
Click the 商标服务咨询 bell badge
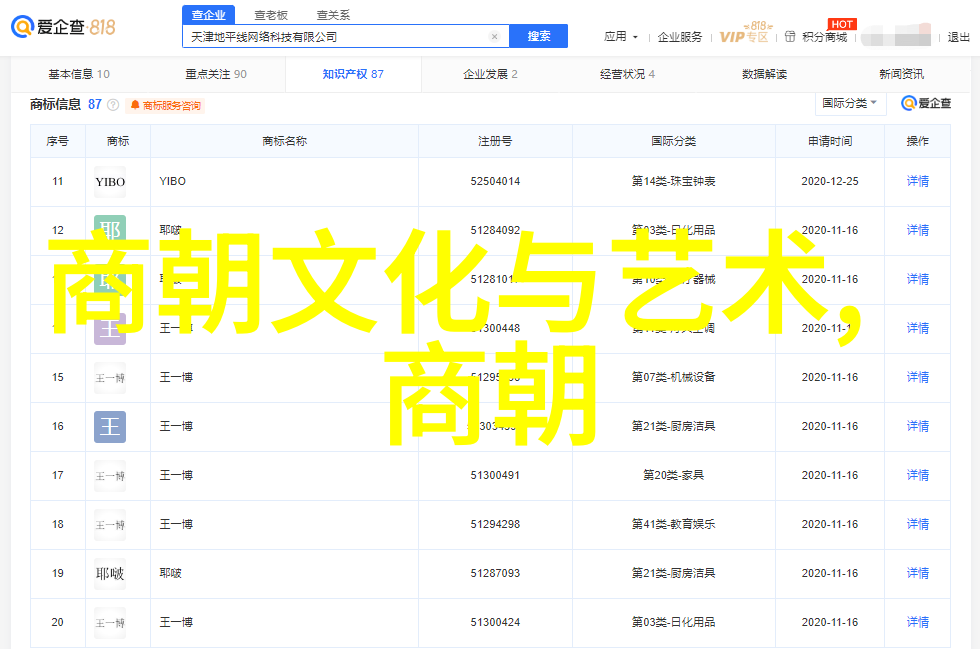(x=165, y=105)
